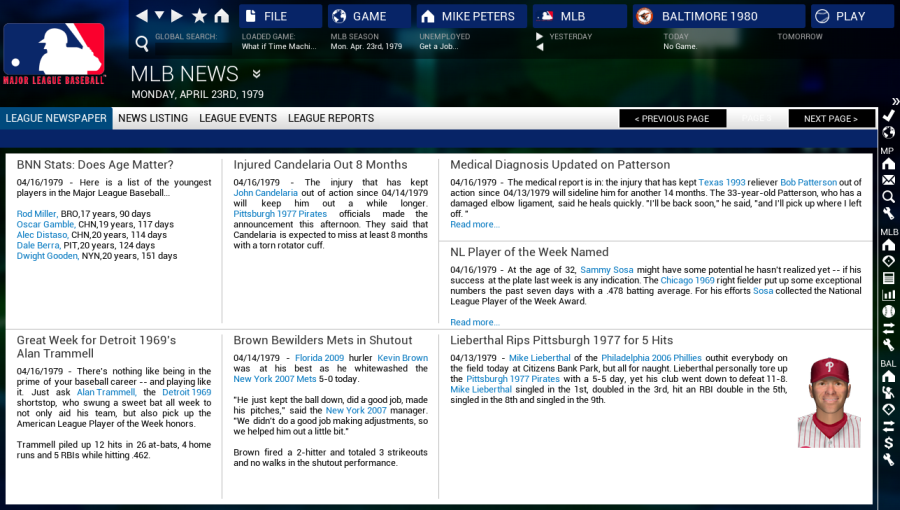Click the home icon under BAL sidebar
900x510 pixels.
point(888,377)
